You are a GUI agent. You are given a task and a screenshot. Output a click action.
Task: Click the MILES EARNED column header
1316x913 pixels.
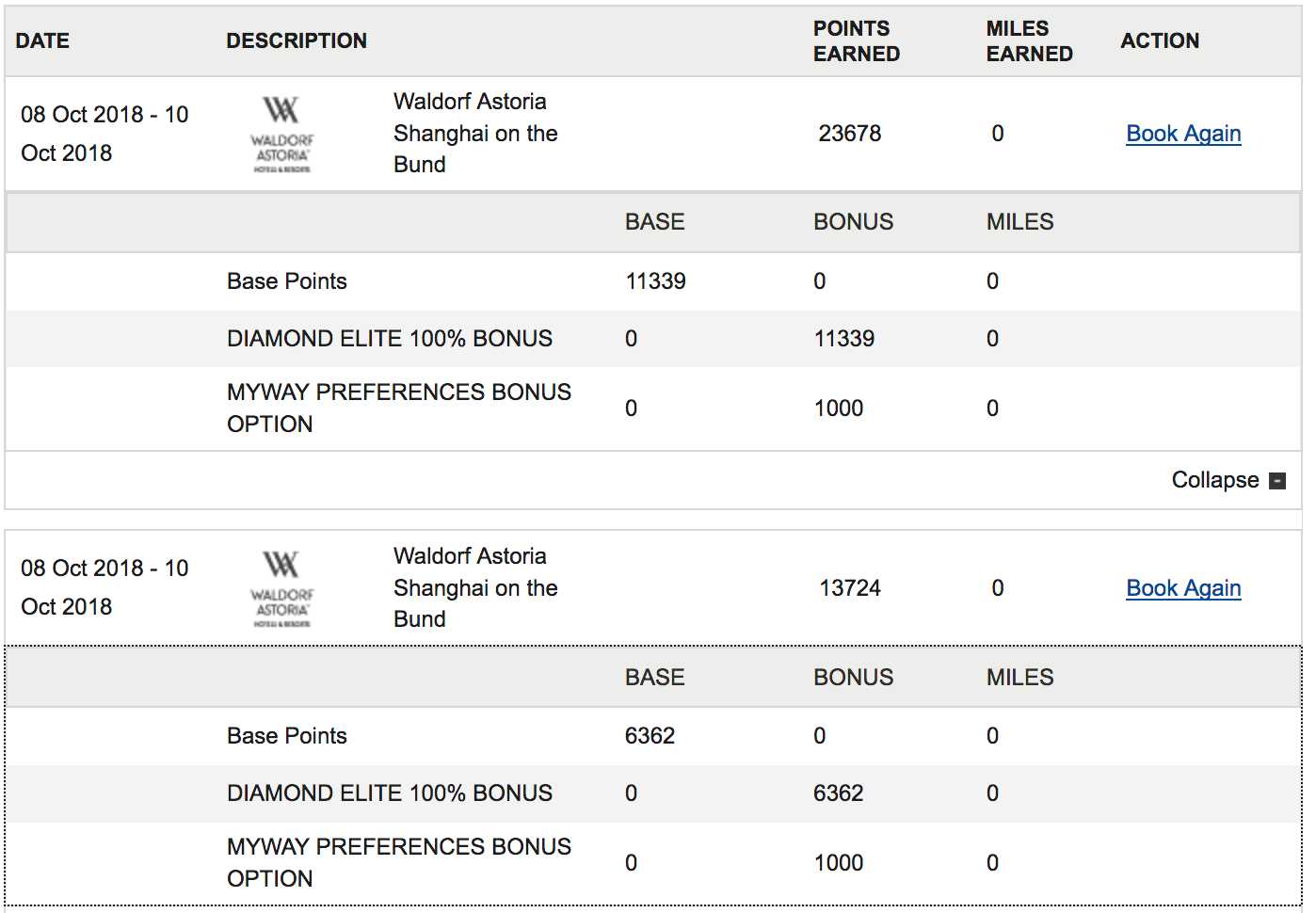pos(1029,41)
